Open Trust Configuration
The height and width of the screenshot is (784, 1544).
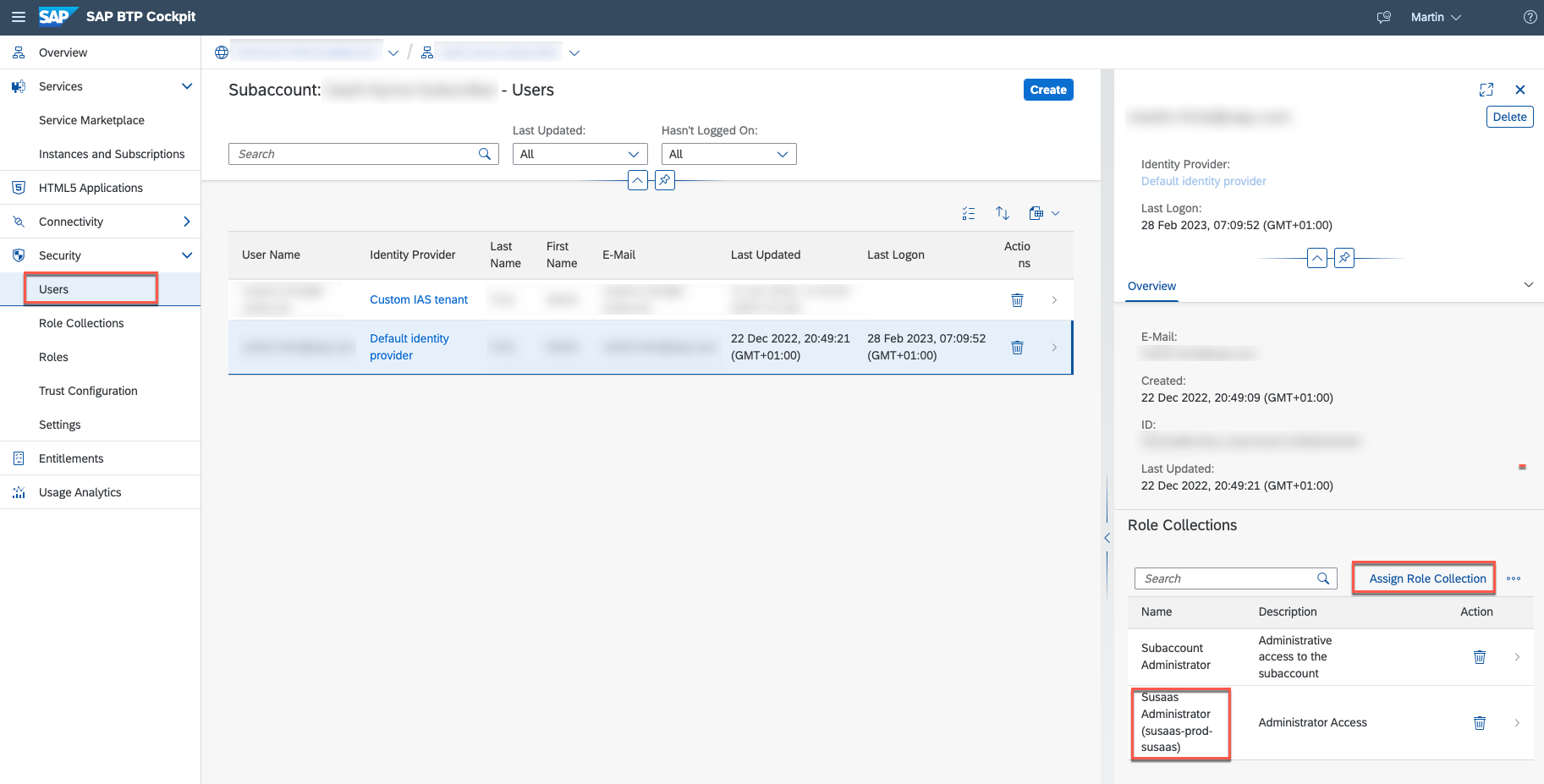pos(88,391)
